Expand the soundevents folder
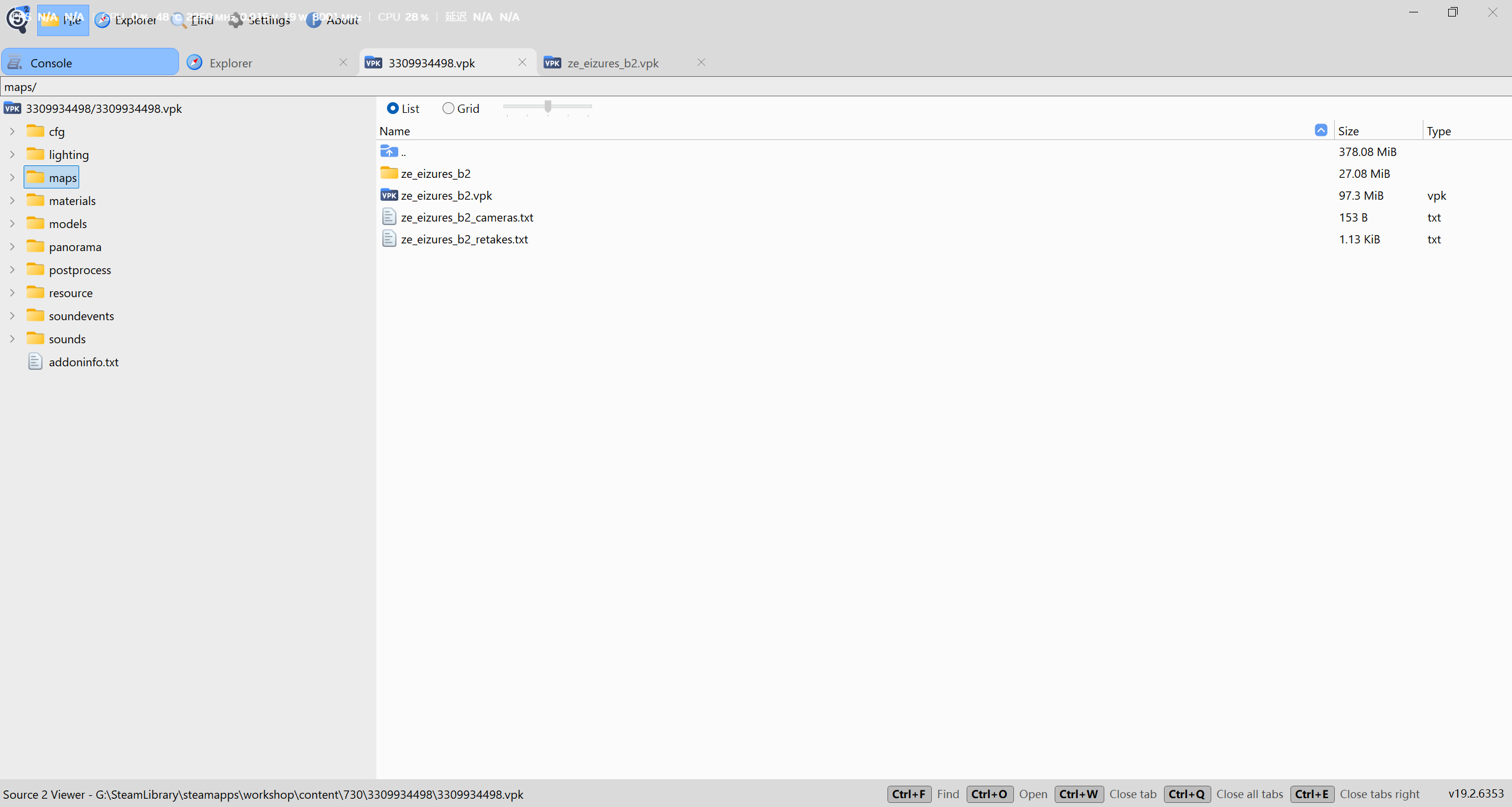 (x=12, y=315)
